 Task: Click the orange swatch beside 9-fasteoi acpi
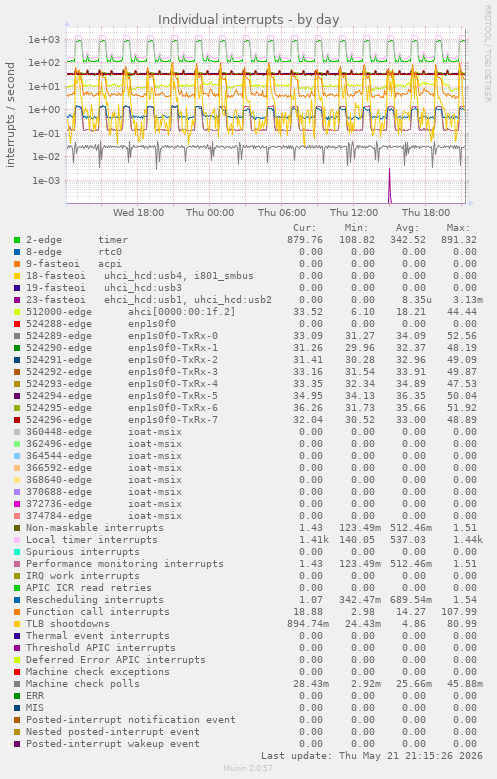(17, 264)
